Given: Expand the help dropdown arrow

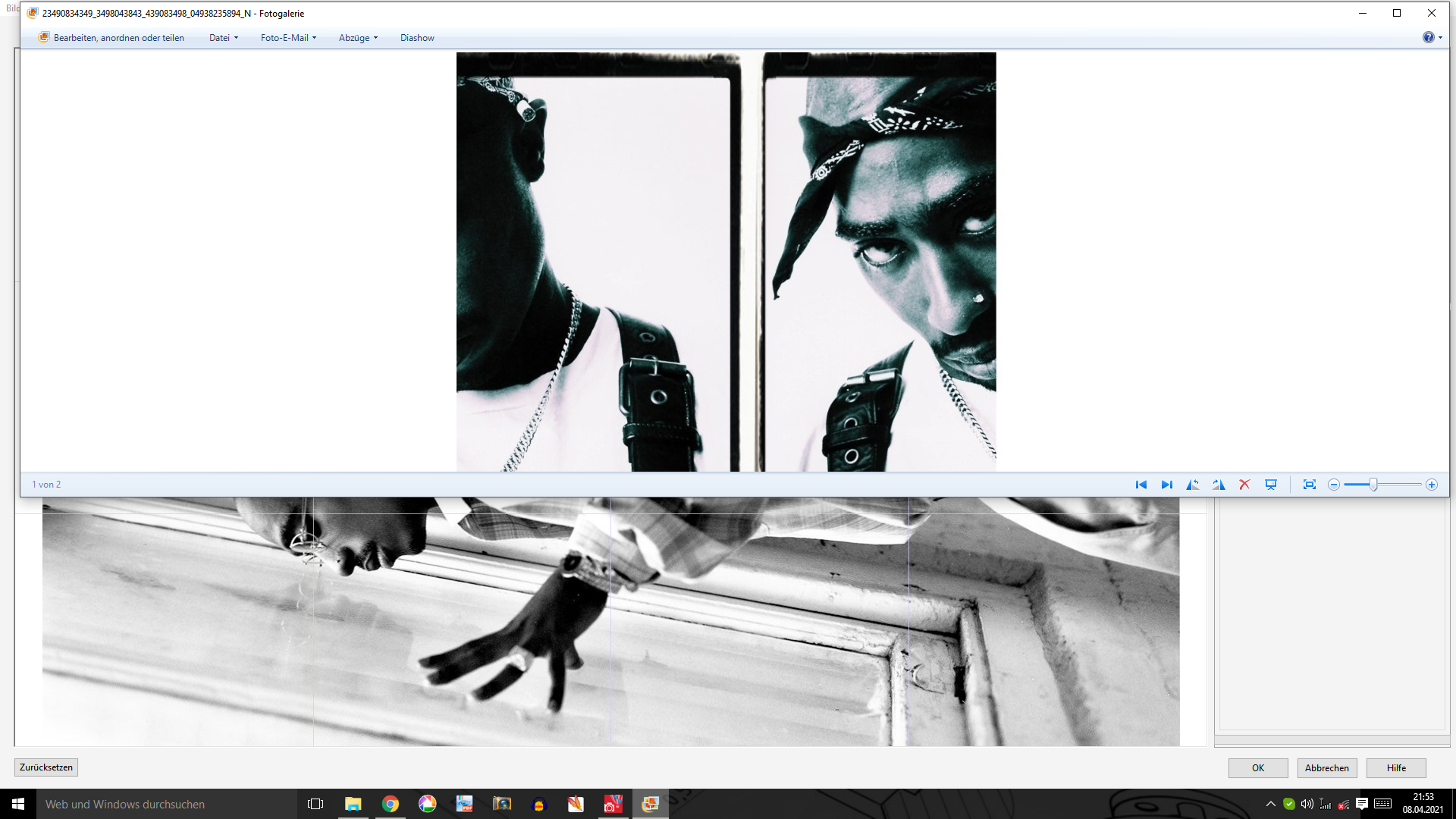Looking at the screenshot, I should [1440, 38].
